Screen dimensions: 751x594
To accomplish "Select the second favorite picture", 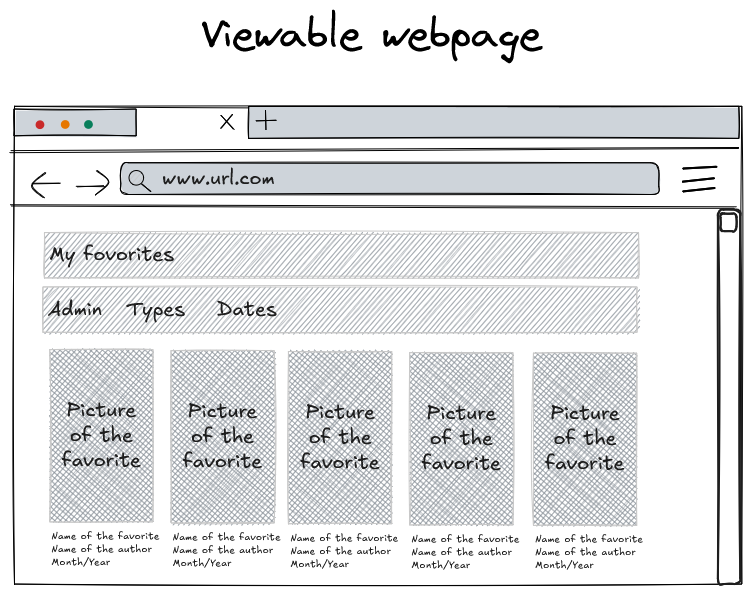I will point(222,436).
